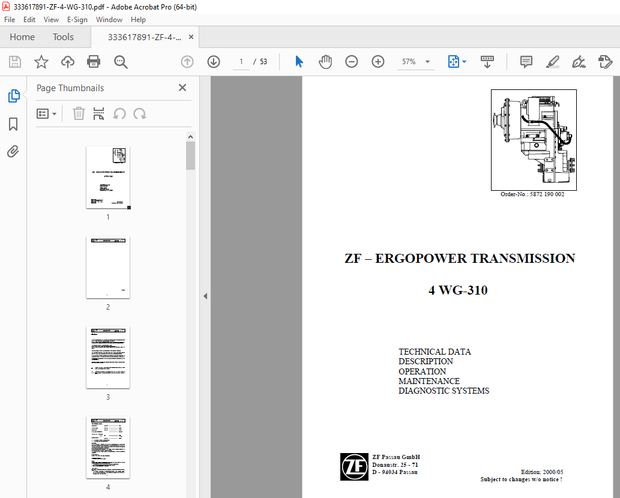
Task: Zoom out with minus icon
Action: pyautogui.click(x=352, y=62)
